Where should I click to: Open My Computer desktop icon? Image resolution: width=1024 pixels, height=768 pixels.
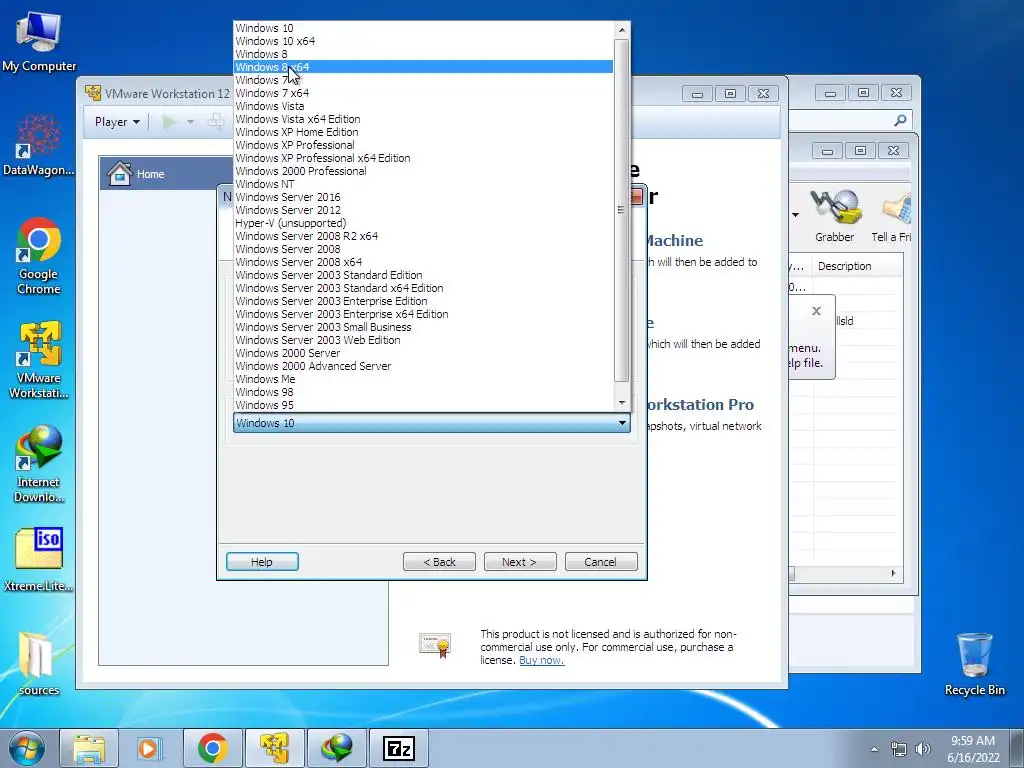click(x=39, y=42)
